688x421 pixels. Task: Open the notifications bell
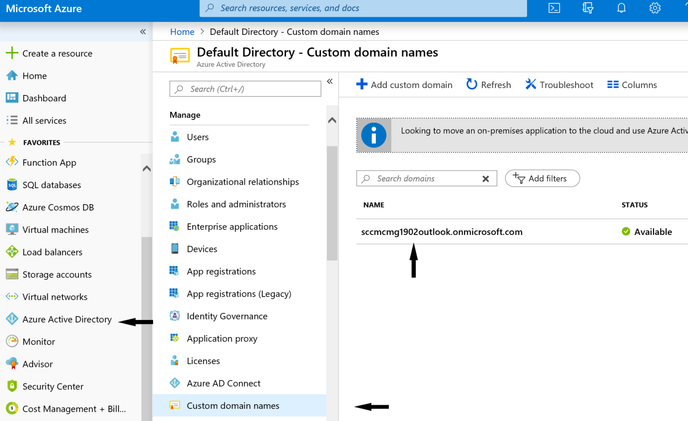[621, 8]
